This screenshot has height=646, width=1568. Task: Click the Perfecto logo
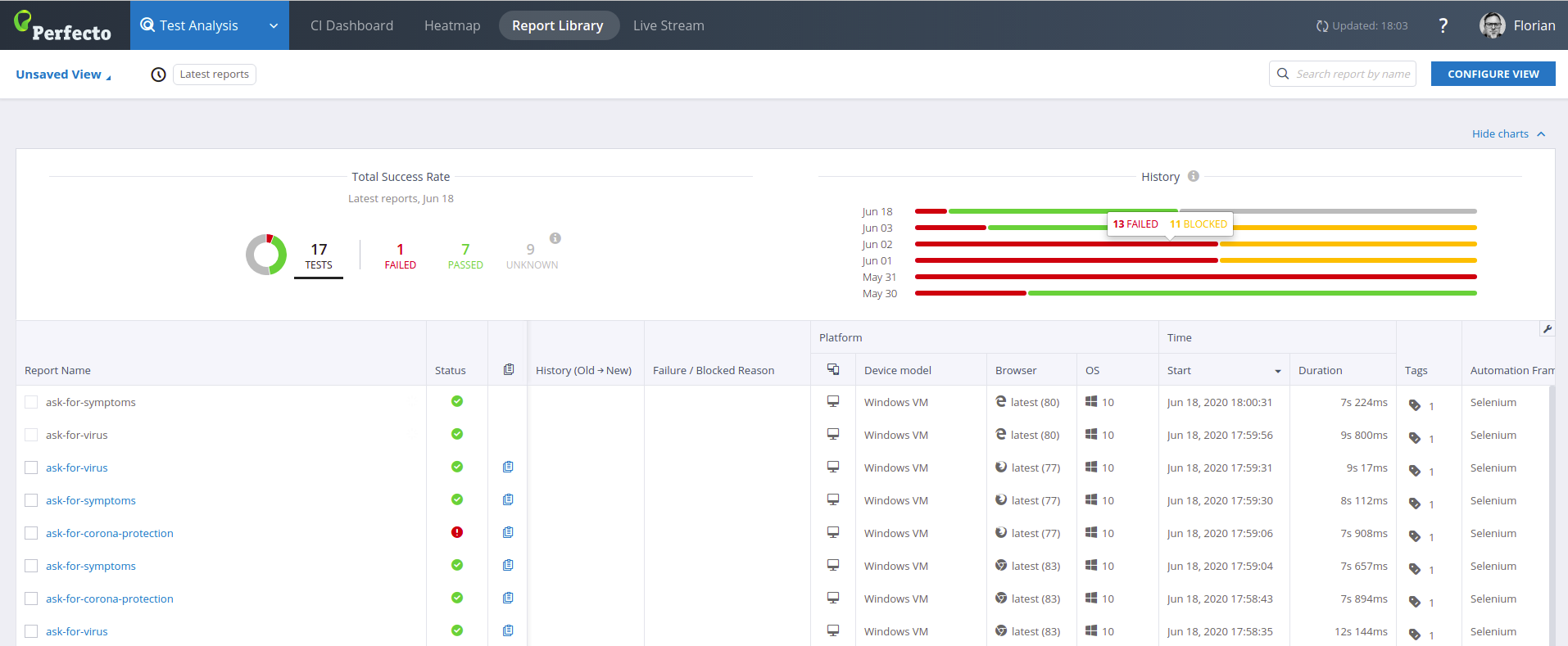click(63, 26)
